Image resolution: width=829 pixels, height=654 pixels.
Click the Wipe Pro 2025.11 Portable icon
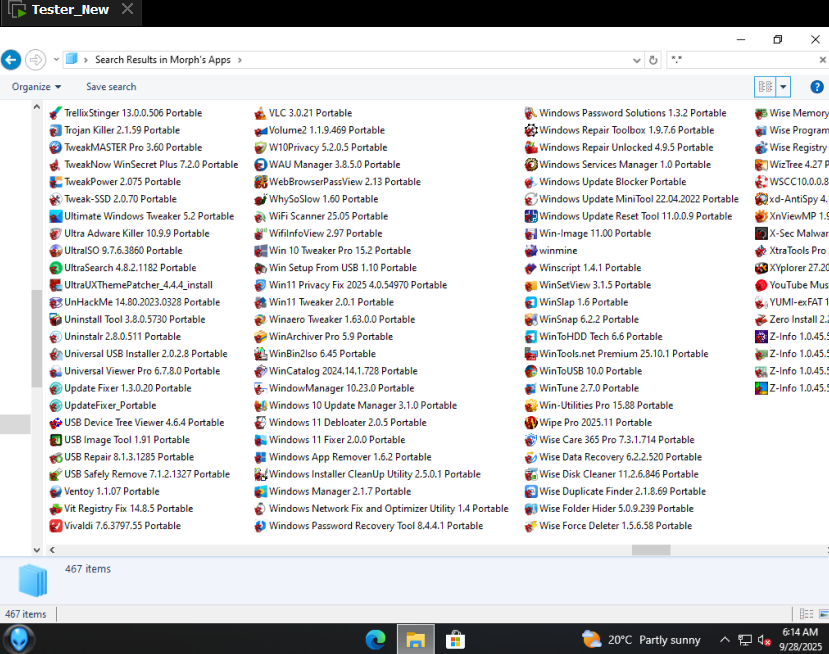(530, 423)
